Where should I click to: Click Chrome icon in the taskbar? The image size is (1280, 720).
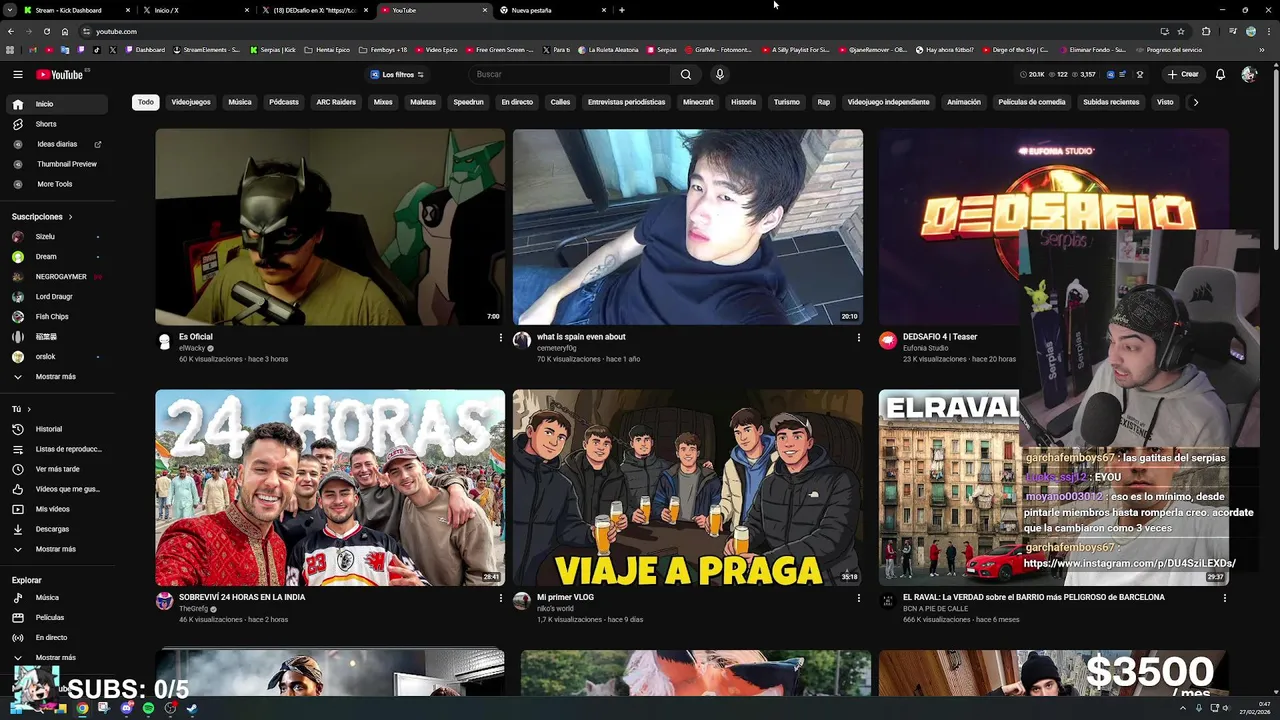coord(82,708)
